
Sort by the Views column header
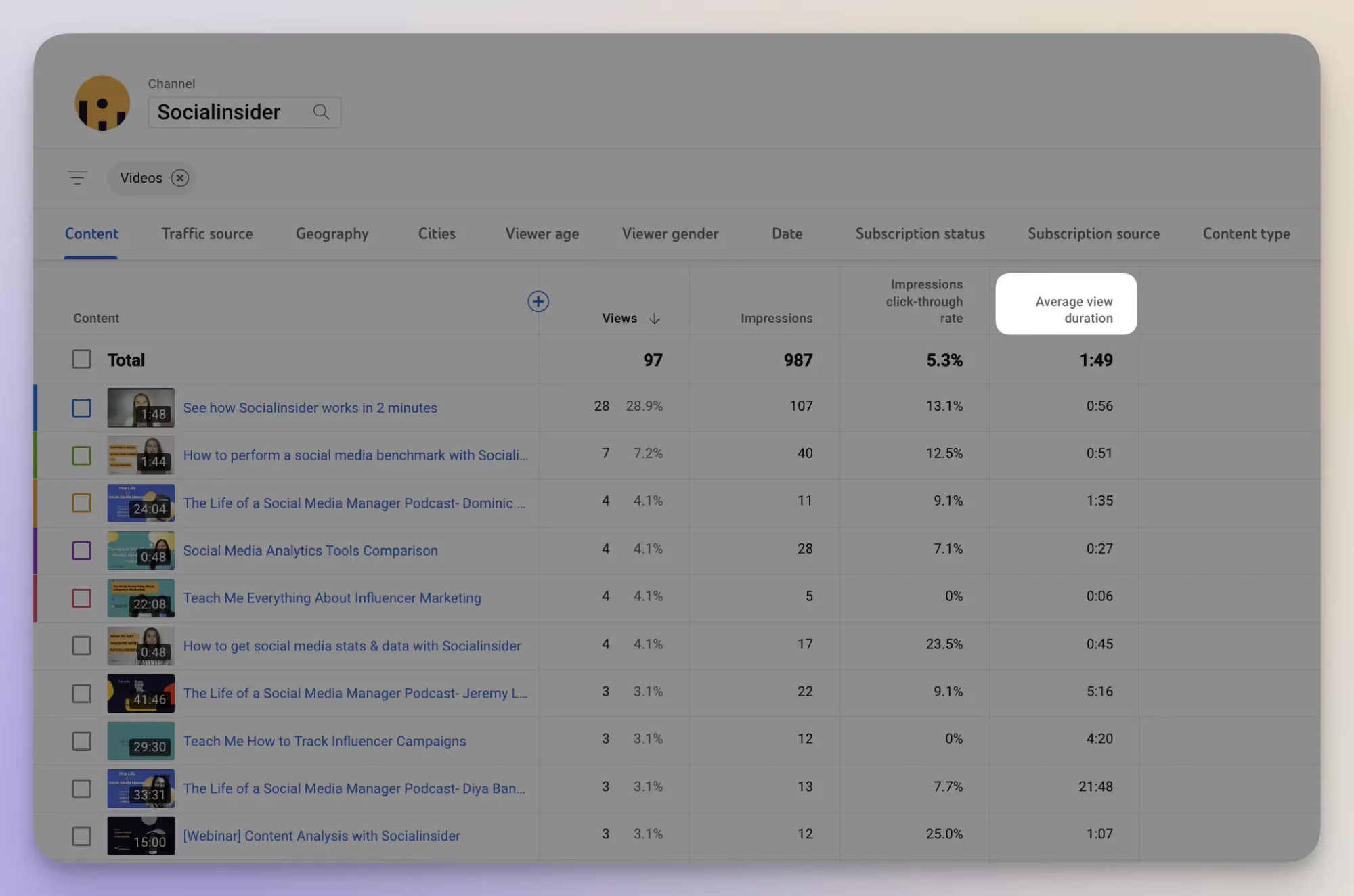[x=619, y=319]
